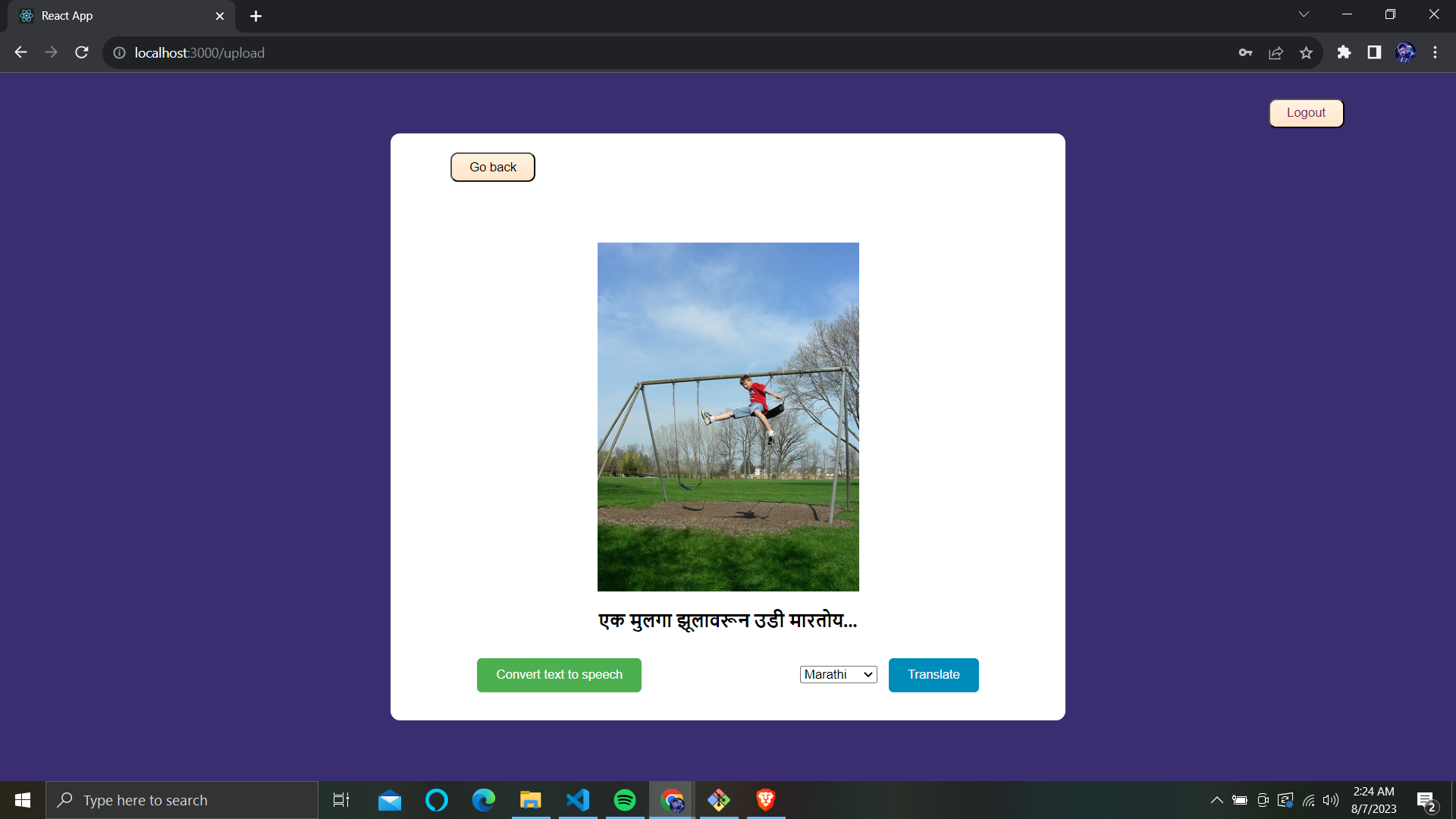
Task: Expand hidden icons in system tray
Action: pos(1216,799)
